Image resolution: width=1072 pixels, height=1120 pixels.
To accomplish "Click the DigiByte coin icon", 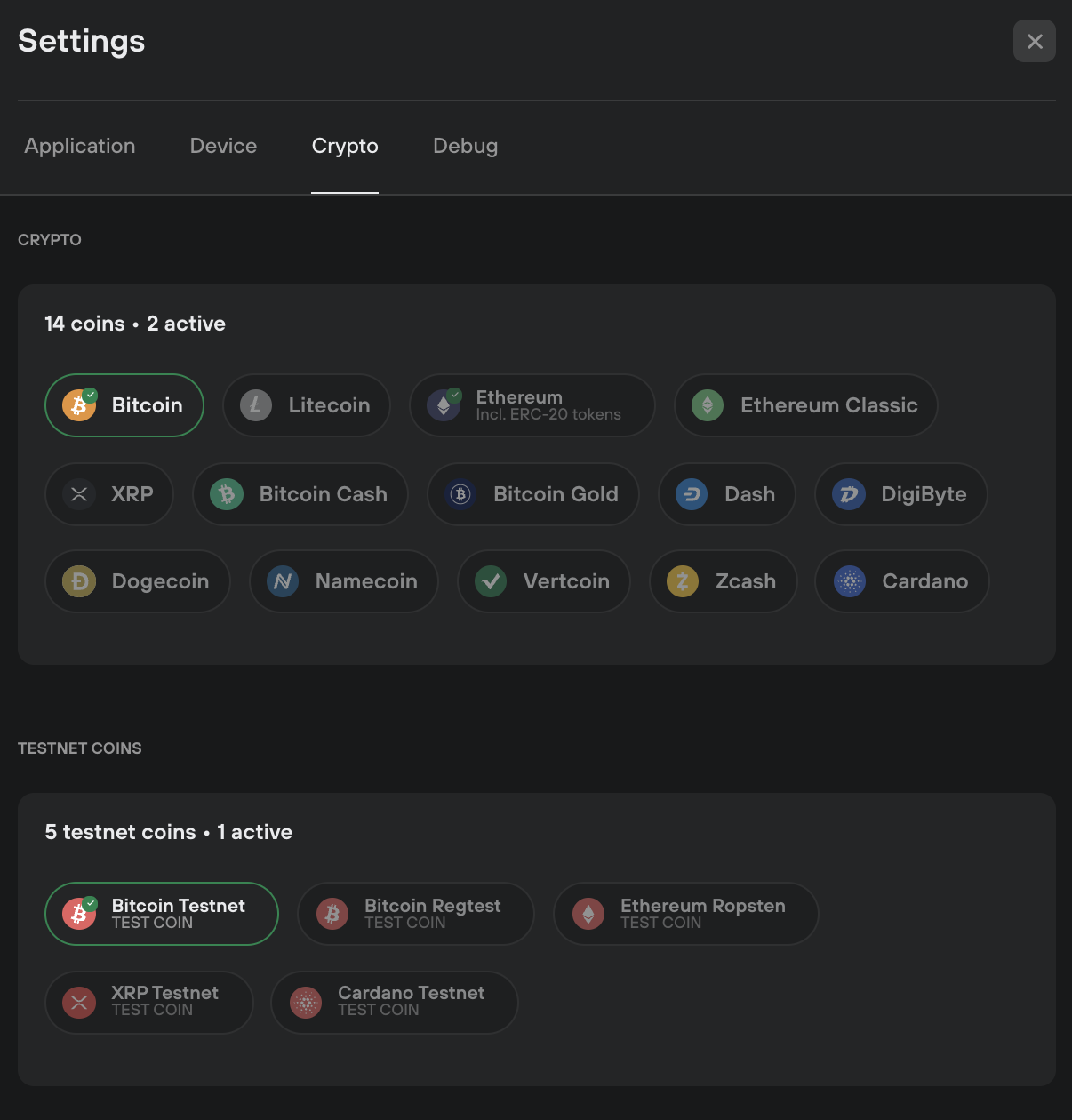I will (849, 494).
